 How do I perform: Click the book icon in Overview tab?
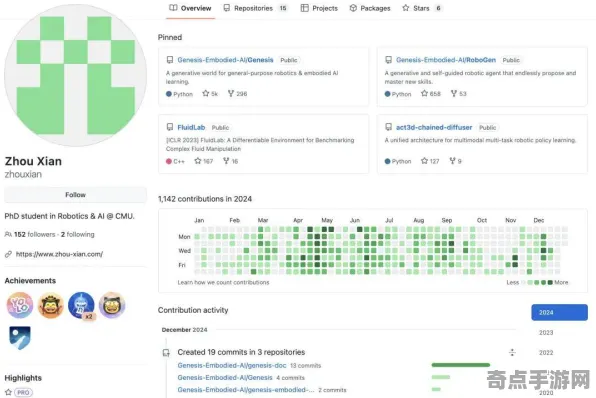173,8
